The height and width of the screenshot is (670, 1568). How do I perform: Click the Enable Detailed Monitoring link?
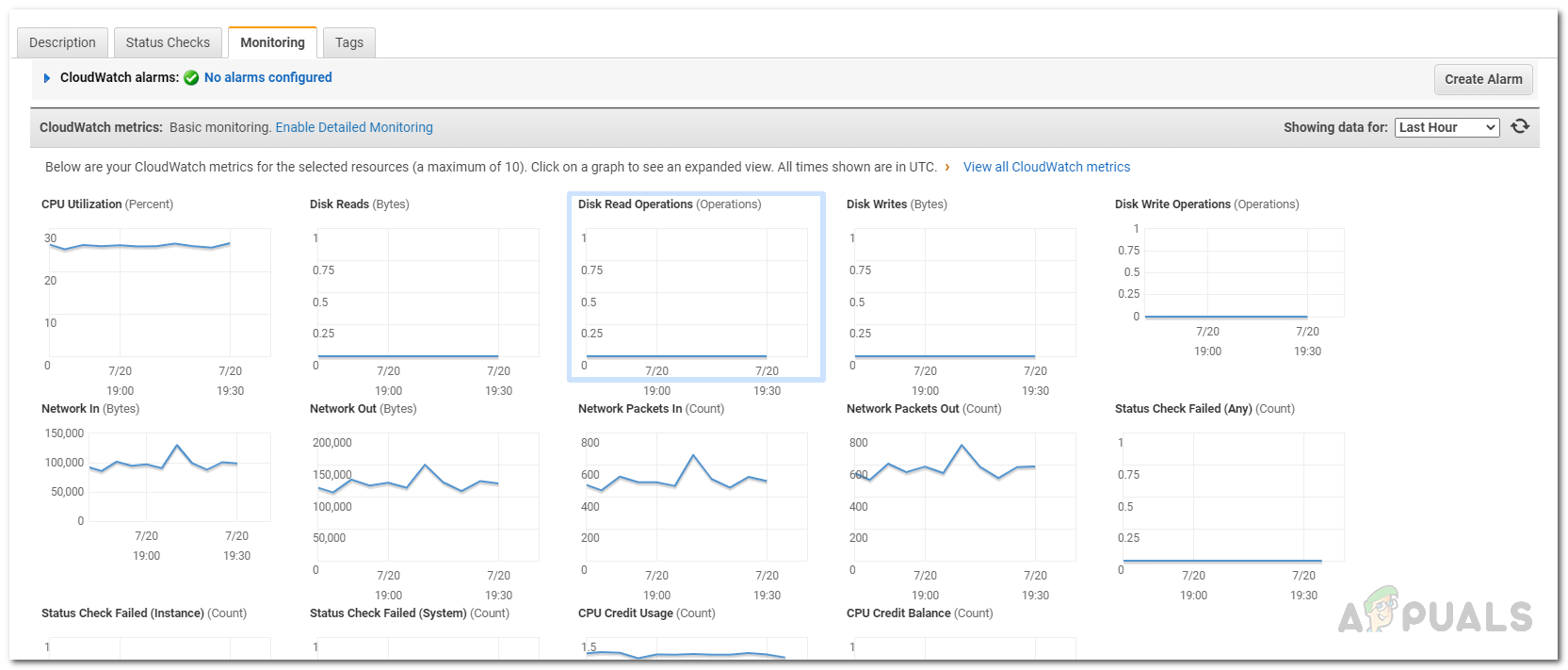(354, 127)
